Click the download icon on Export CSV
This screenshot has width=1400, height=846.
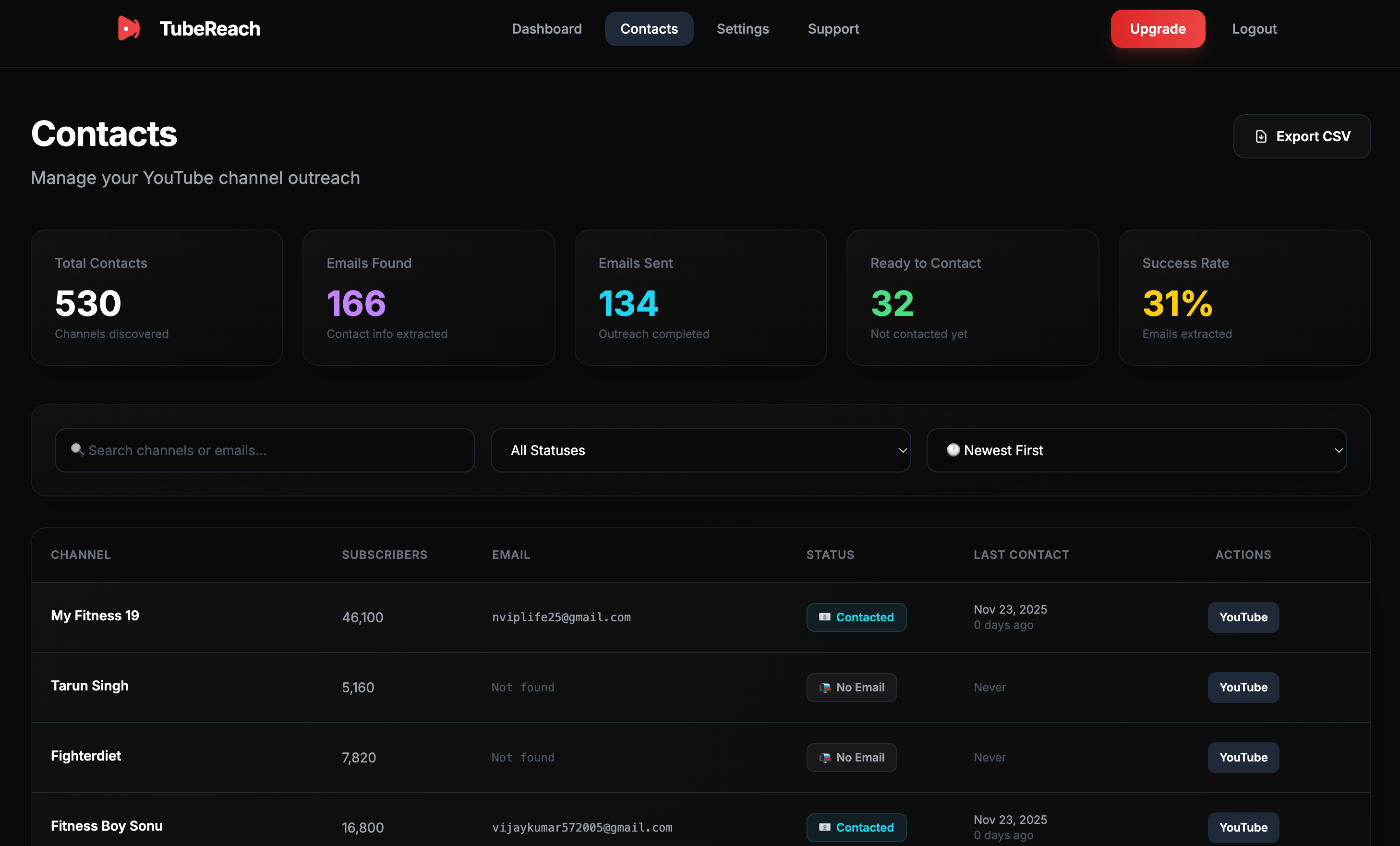pyautogui.click(x=1261, y=136)
